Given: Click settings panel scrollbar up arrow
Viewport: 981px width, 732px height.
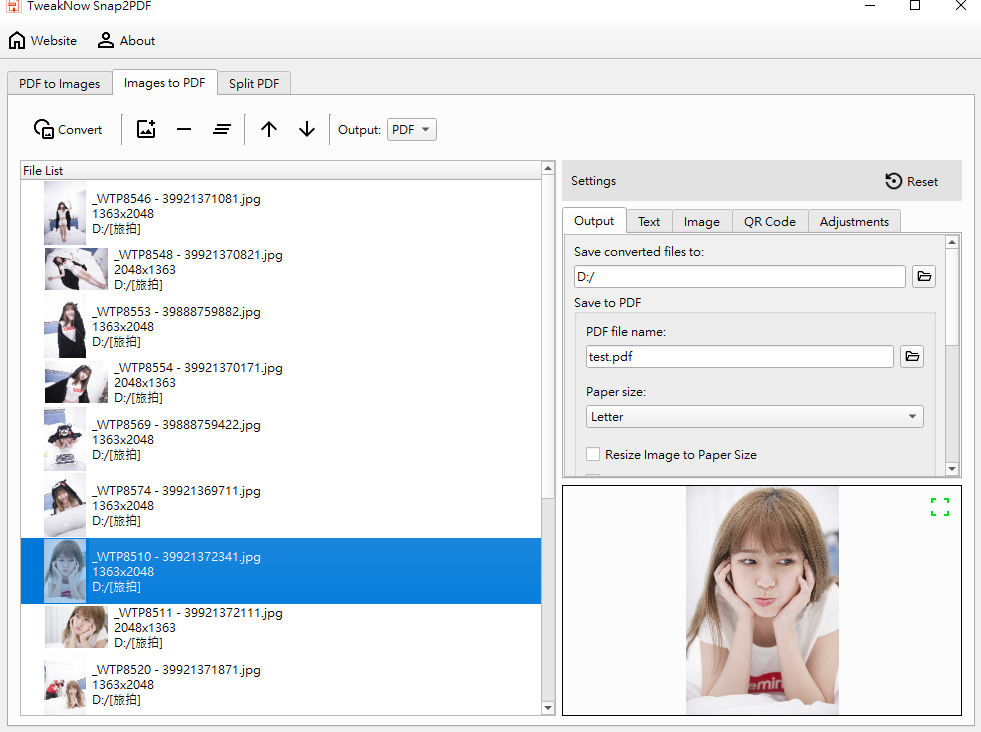Looking at the screenshot, I should 952,242.
